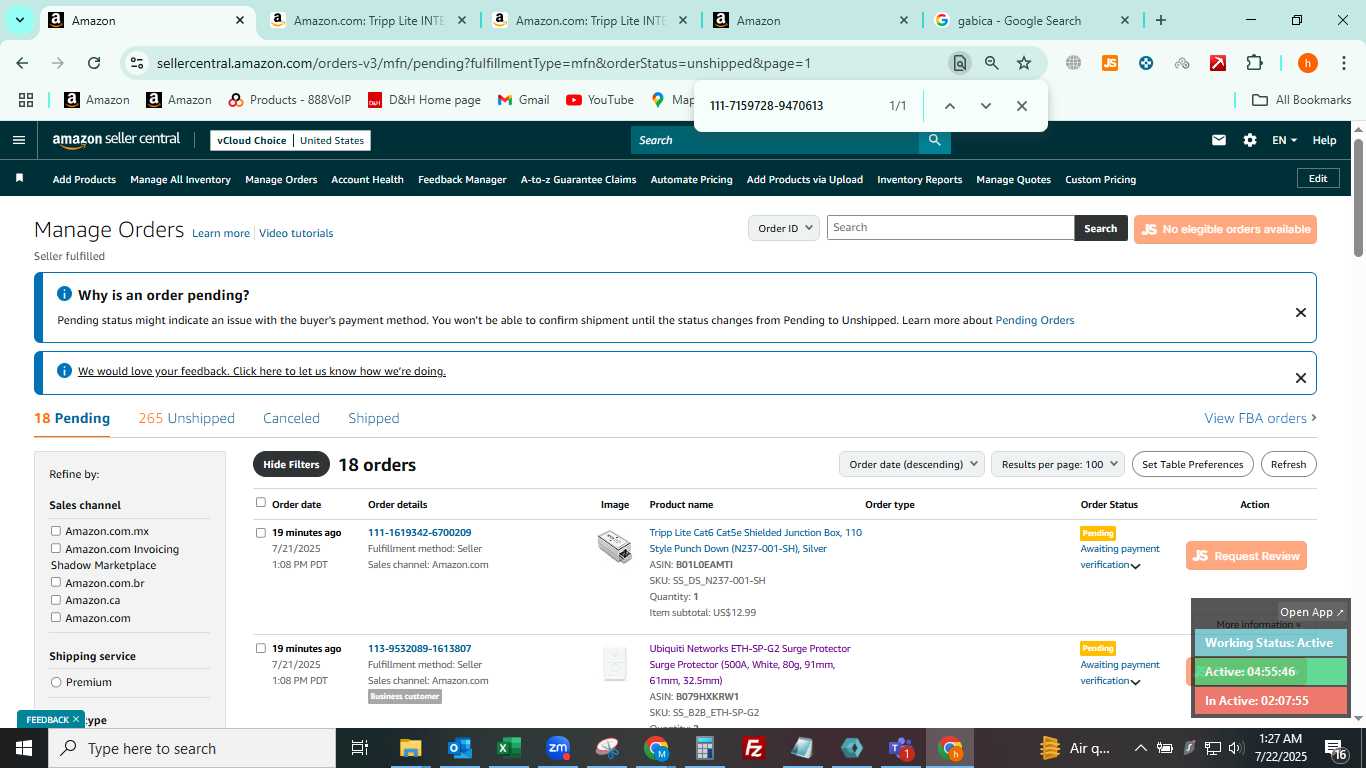Switch to the Canceled orders tab
1366x768 pixels.
[x=291, y=418]
